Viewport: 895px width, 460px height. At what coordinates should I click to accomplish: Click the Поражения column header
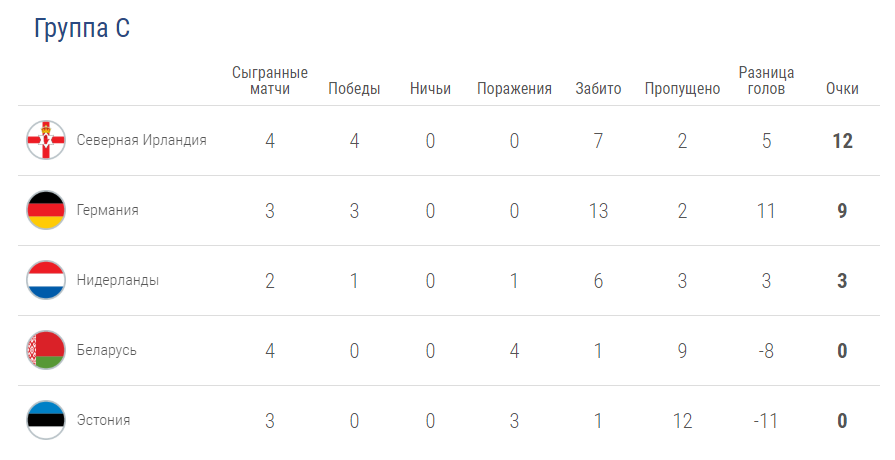(514, 89)
